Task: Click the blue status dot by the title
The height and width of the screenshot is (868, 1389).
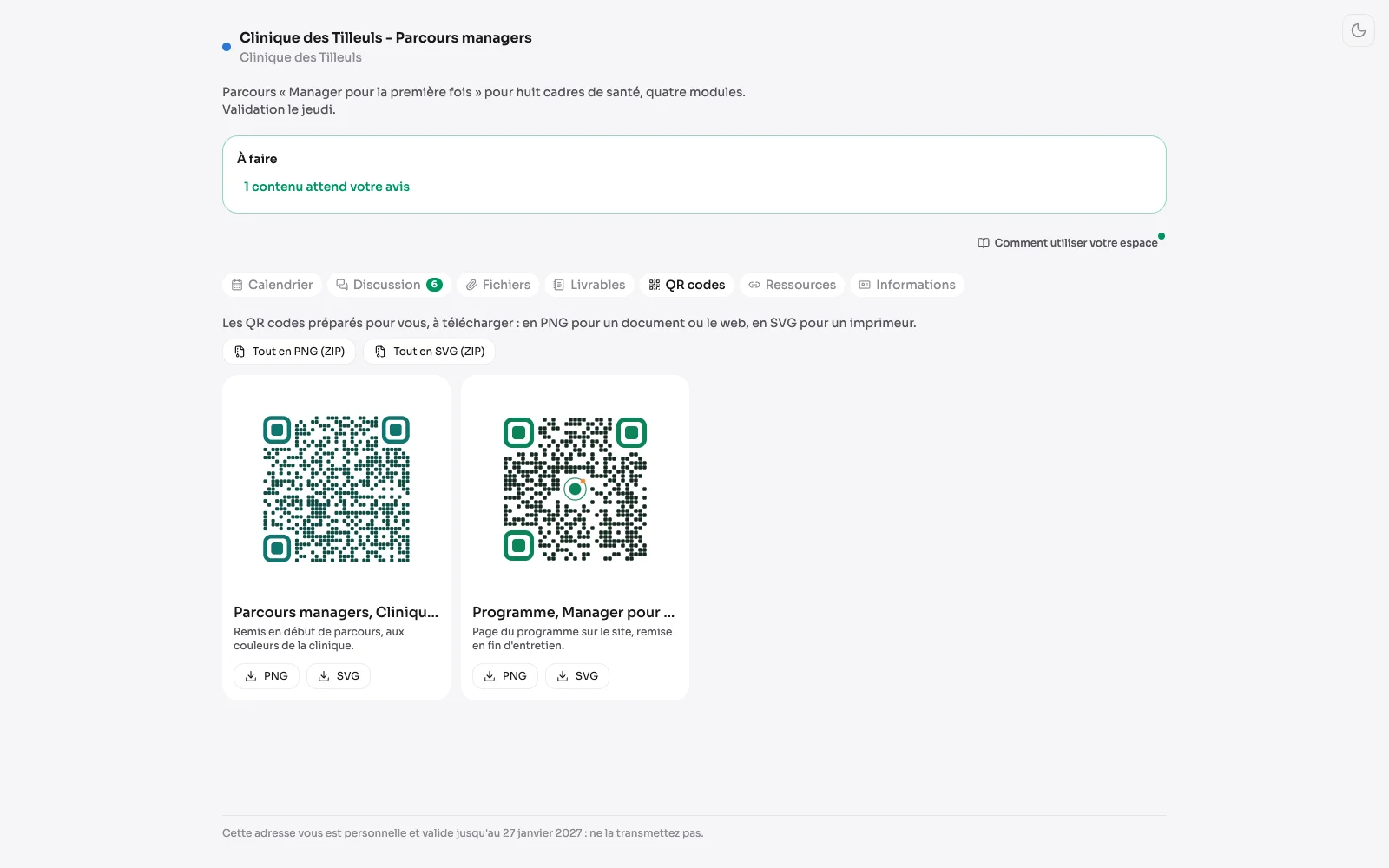Action: pyautogui.click(x=227, y=47)
